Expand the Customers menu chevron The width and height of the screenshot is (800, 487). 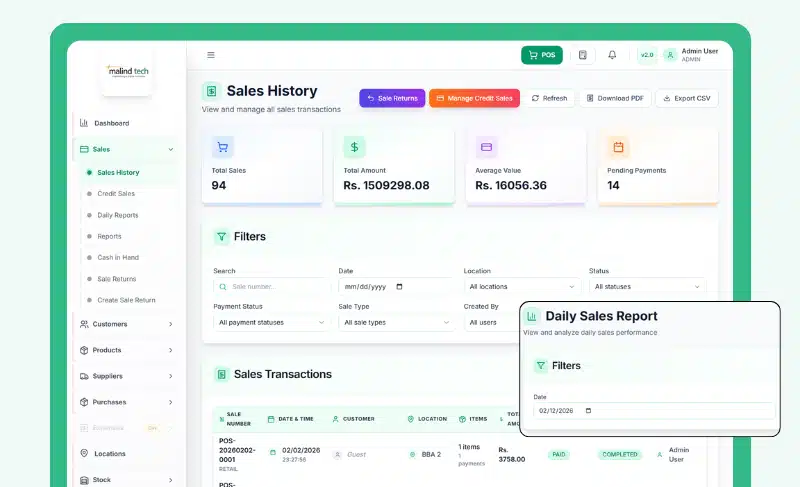(x=170, y=324)
